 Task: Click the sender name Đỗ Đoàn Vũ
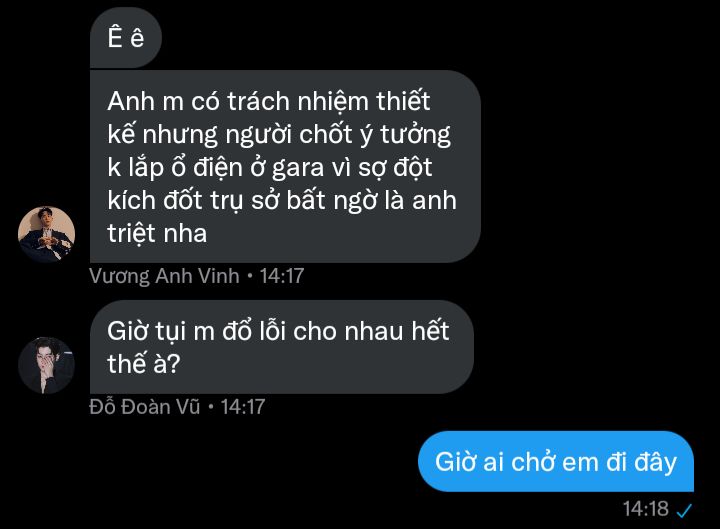pyautogui.click(x=145, y=407)
